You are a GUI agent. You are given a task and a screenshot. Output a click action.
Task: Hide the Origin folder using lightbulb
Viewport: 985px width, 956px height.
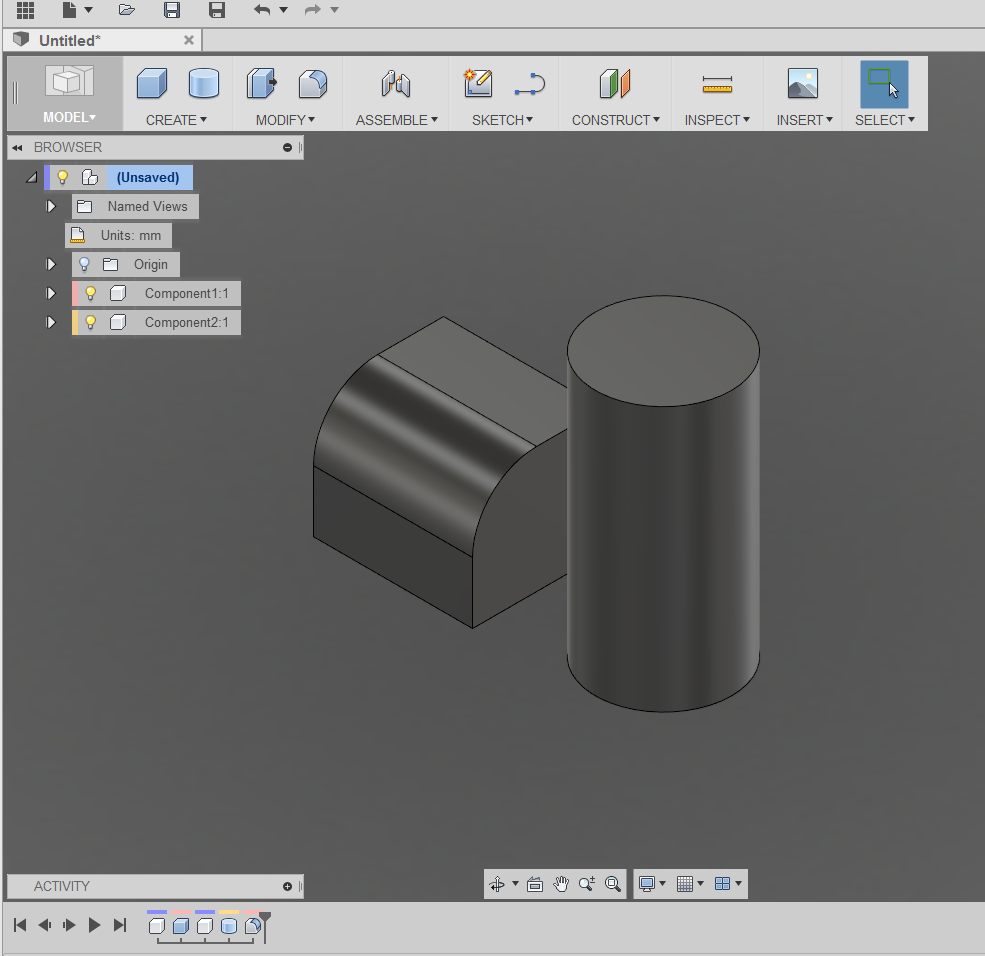click(x=84, y=265)
